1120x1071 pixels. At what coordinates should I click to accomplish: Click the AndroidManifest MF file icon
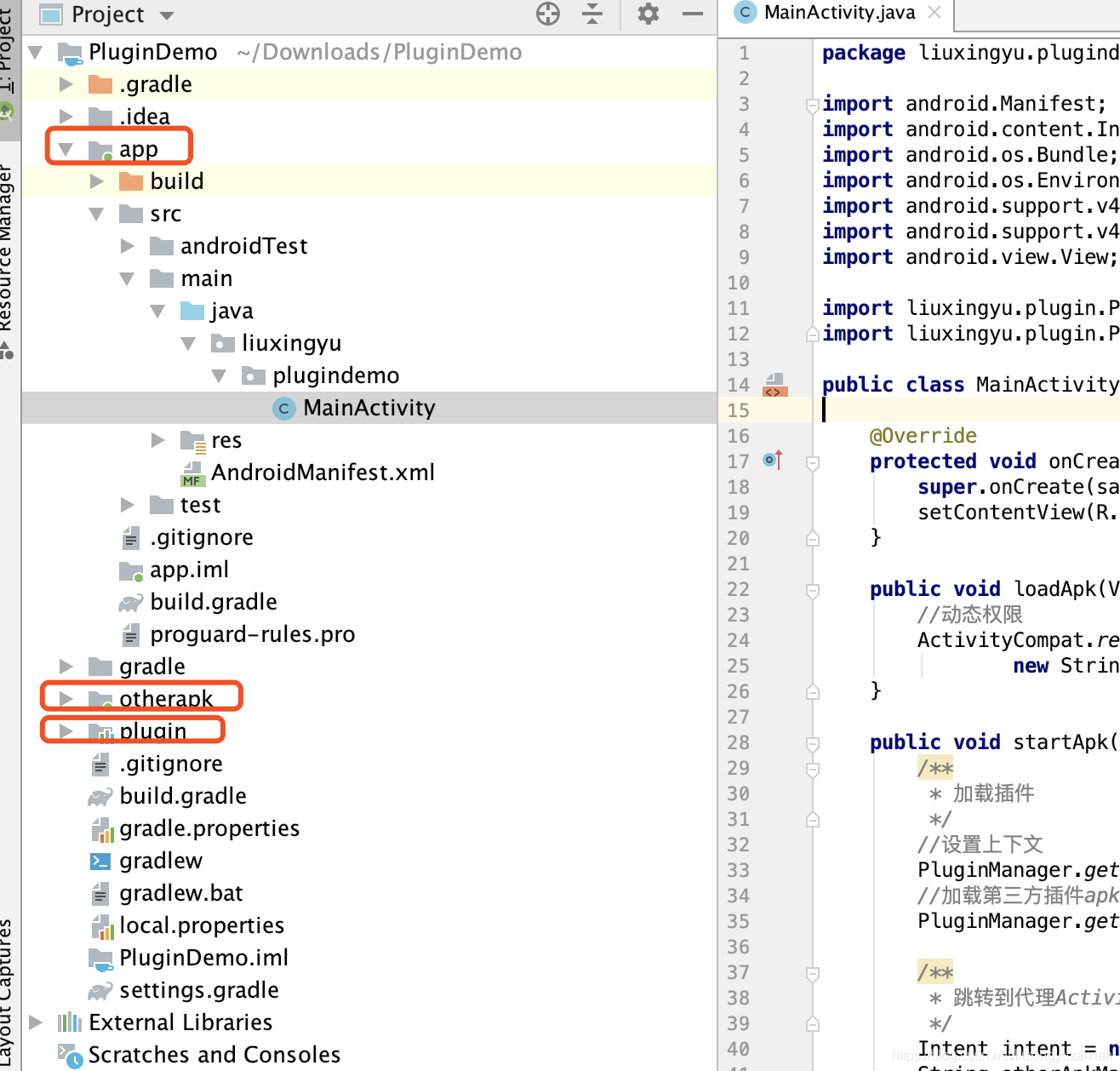click(191, 473)
